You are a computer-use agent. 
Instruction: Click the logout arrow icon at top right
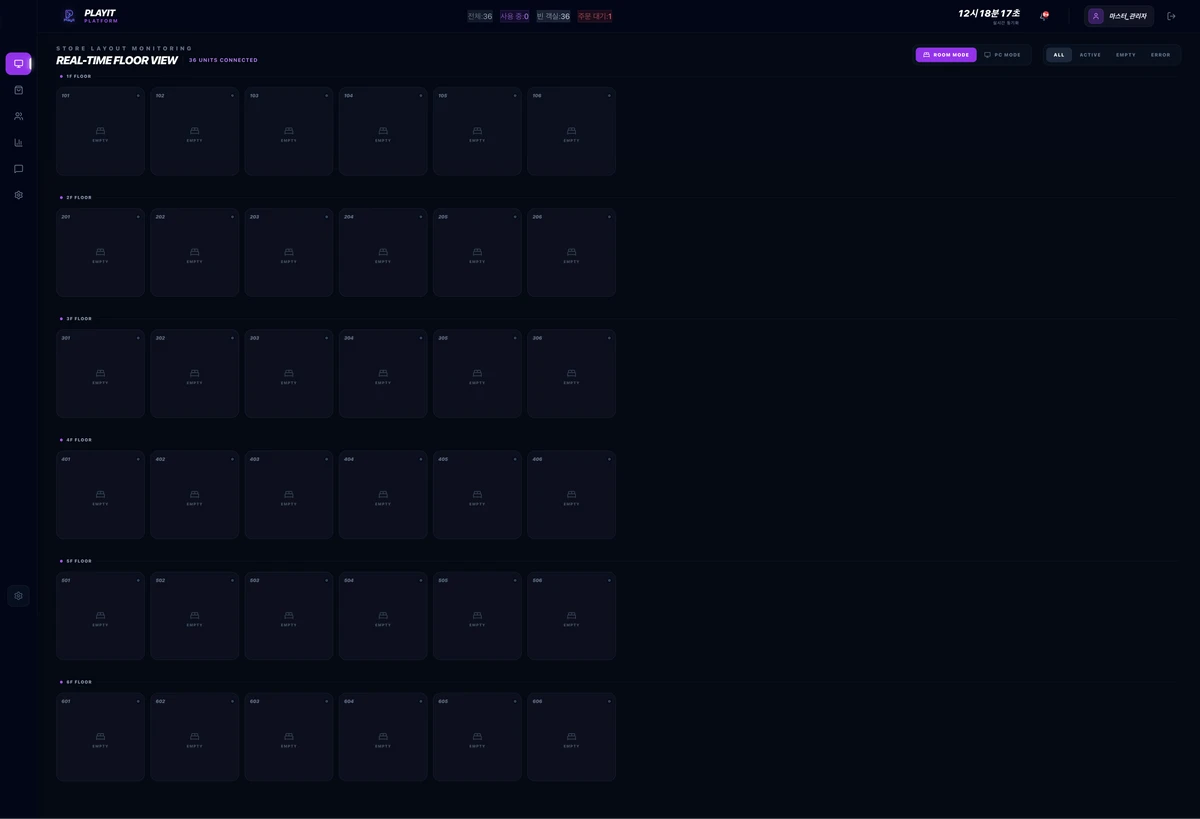pos(1171,16)
